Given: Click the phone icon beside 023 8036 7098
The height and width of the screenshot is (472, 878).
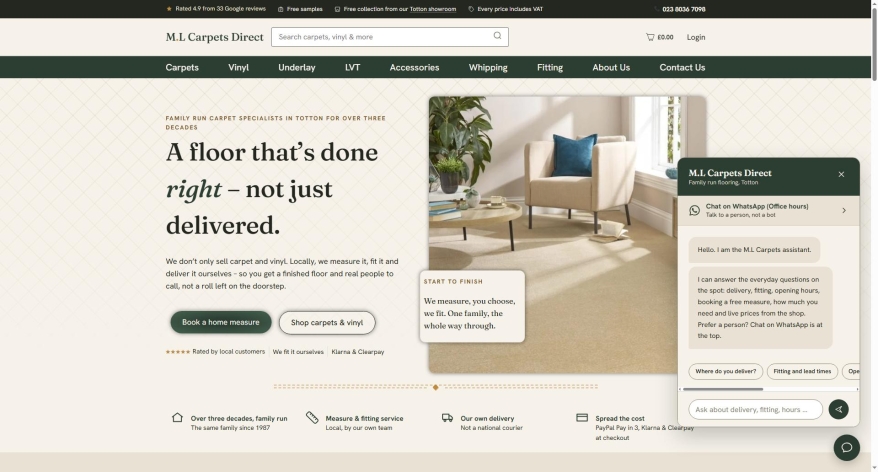Looking at the screenshot, I should tap(657, 9).
